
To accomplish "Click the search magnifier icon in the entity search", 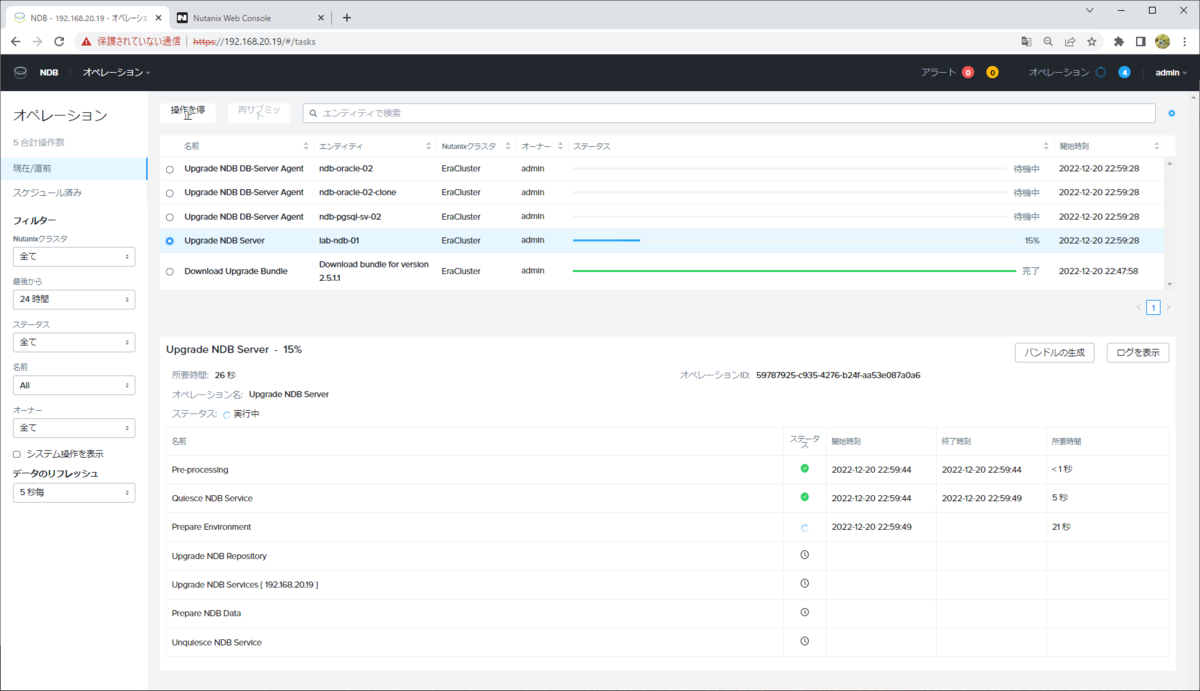I will pyautogui.click(x=313, y=113).
